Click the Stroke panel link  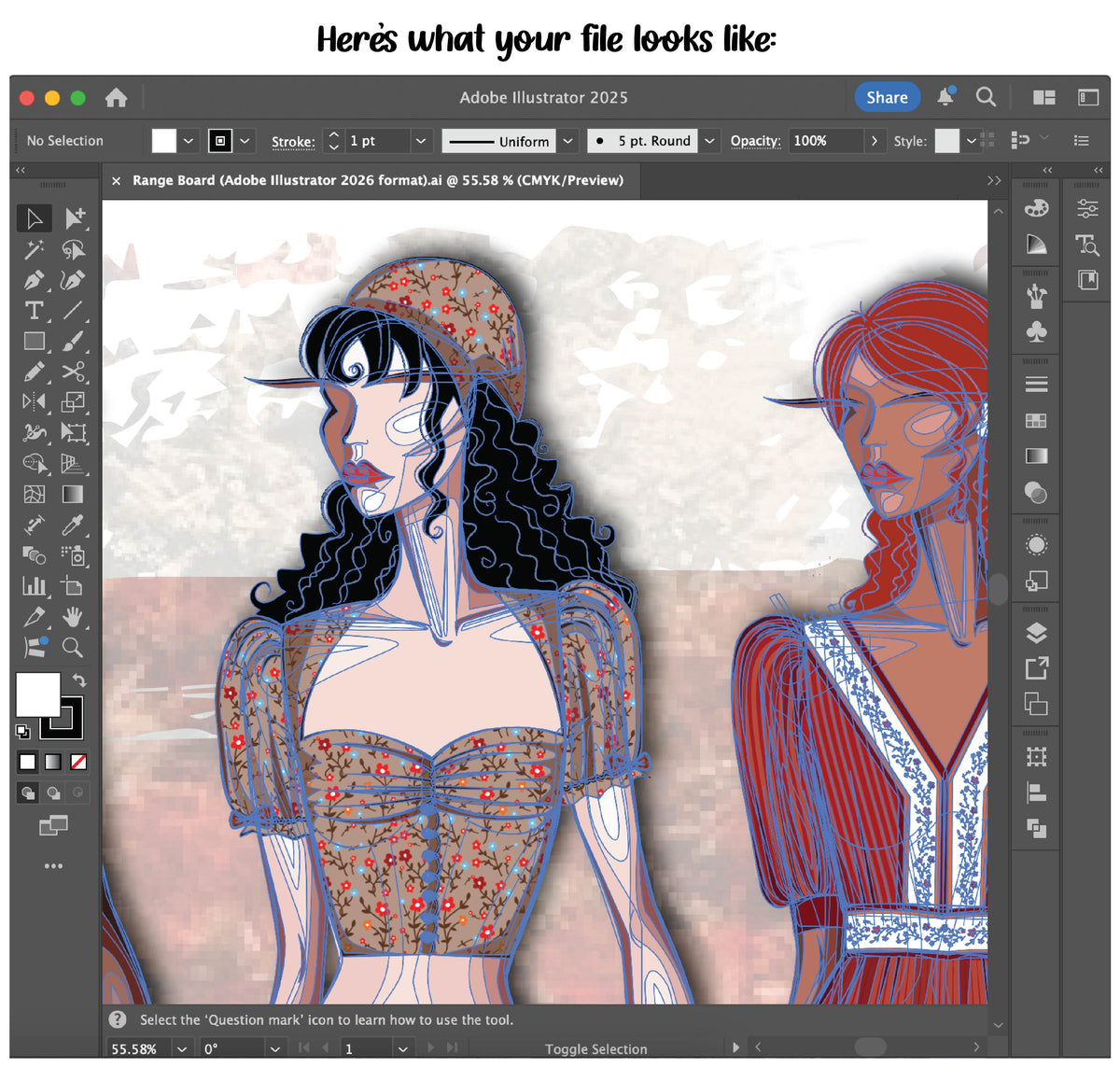[293, 142]
